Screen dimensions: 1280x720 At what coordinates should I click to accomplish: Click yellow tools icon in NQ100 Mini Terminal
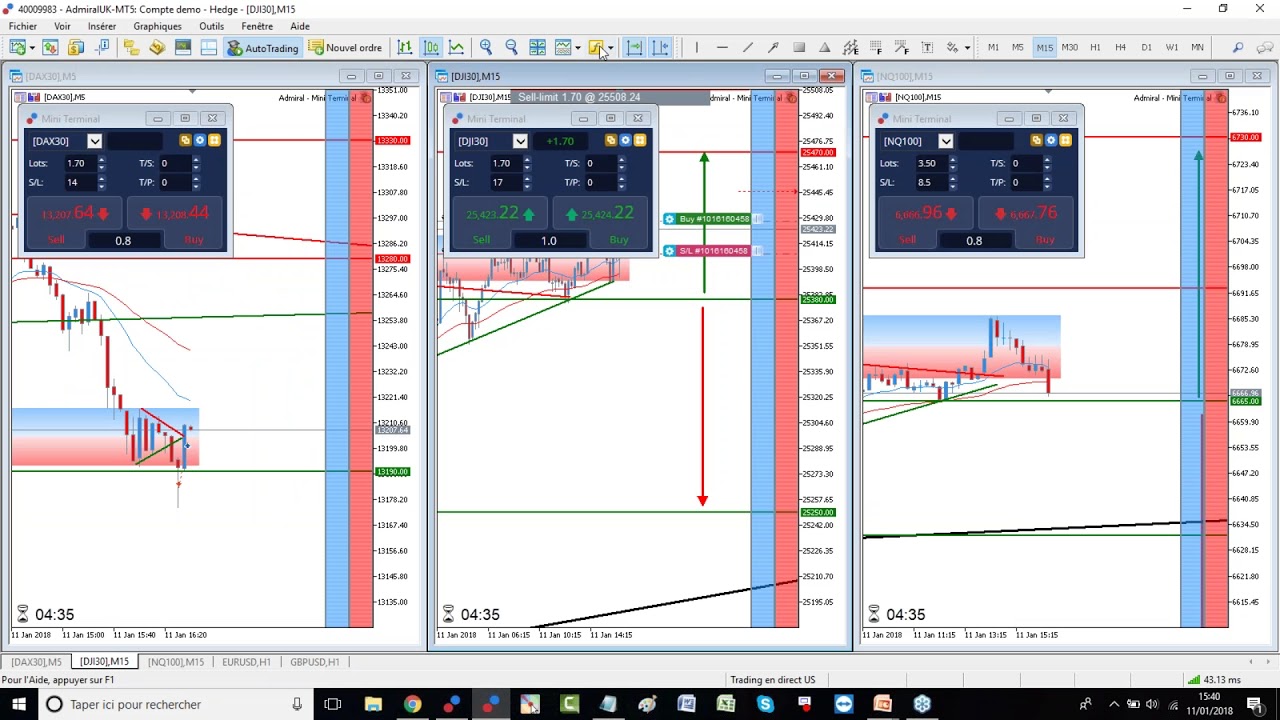coord(1065,141)
